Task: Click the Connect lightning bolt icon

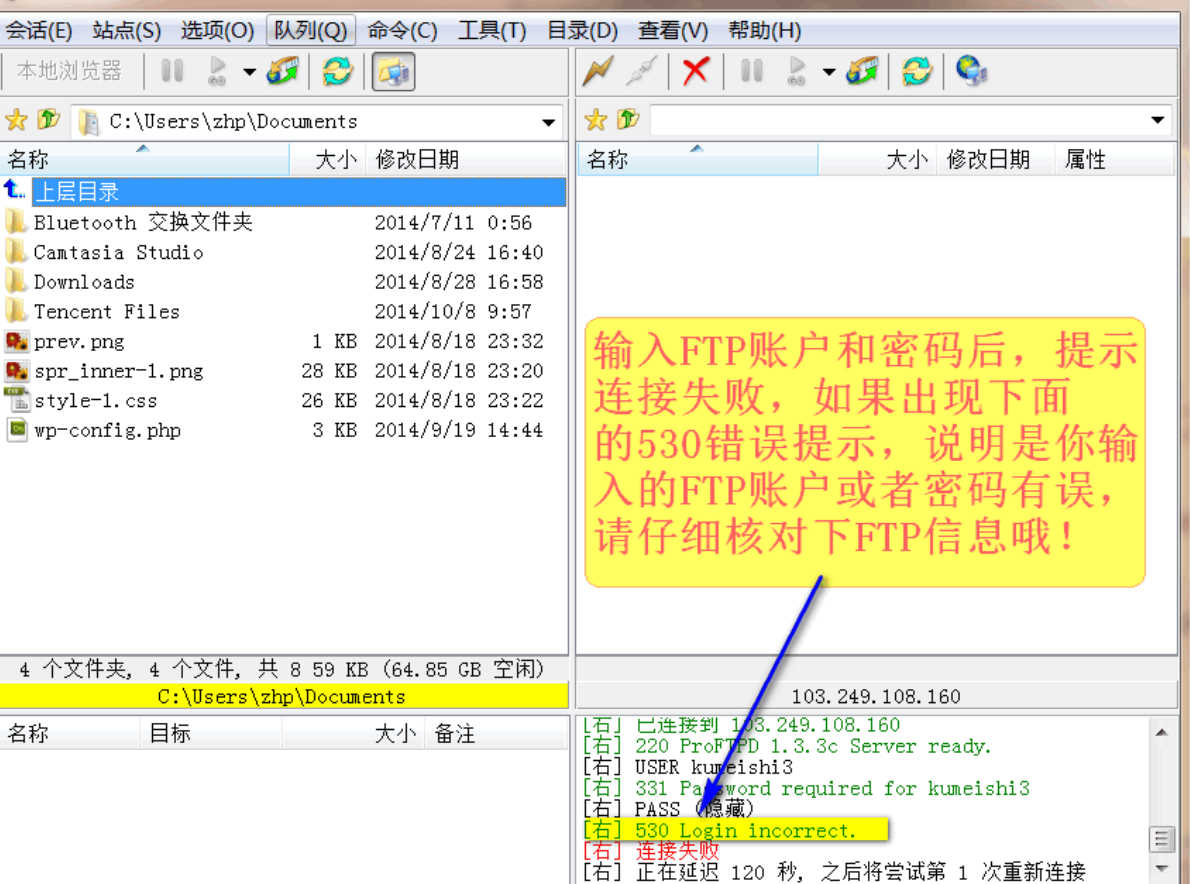Action: (x=598, y=71)
